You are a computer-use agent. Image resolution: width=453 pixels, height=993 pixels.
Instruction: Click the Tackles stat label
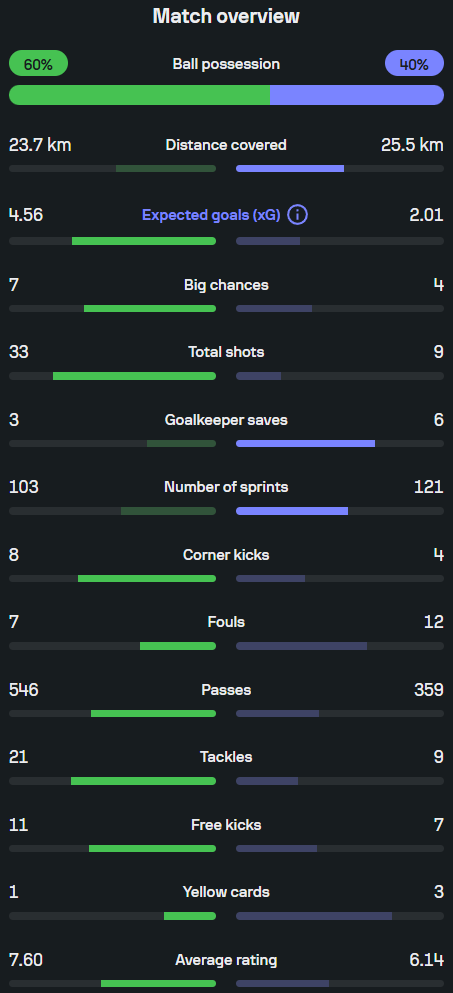226,757
